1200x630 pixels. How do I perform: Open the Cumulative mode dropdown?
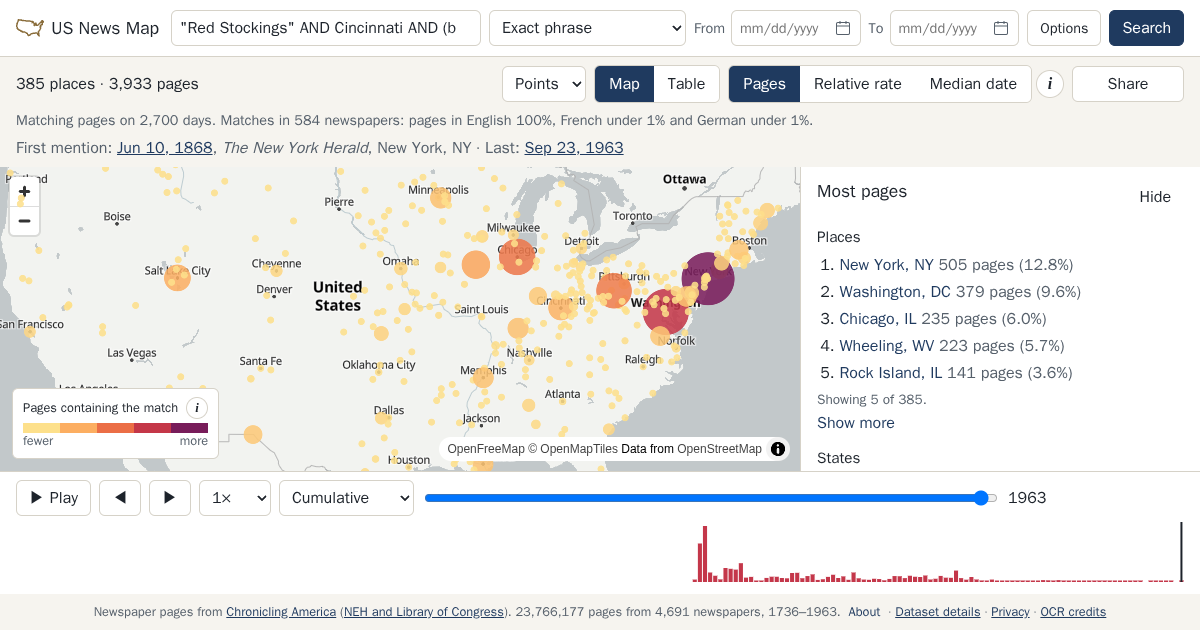click(346, 498)
